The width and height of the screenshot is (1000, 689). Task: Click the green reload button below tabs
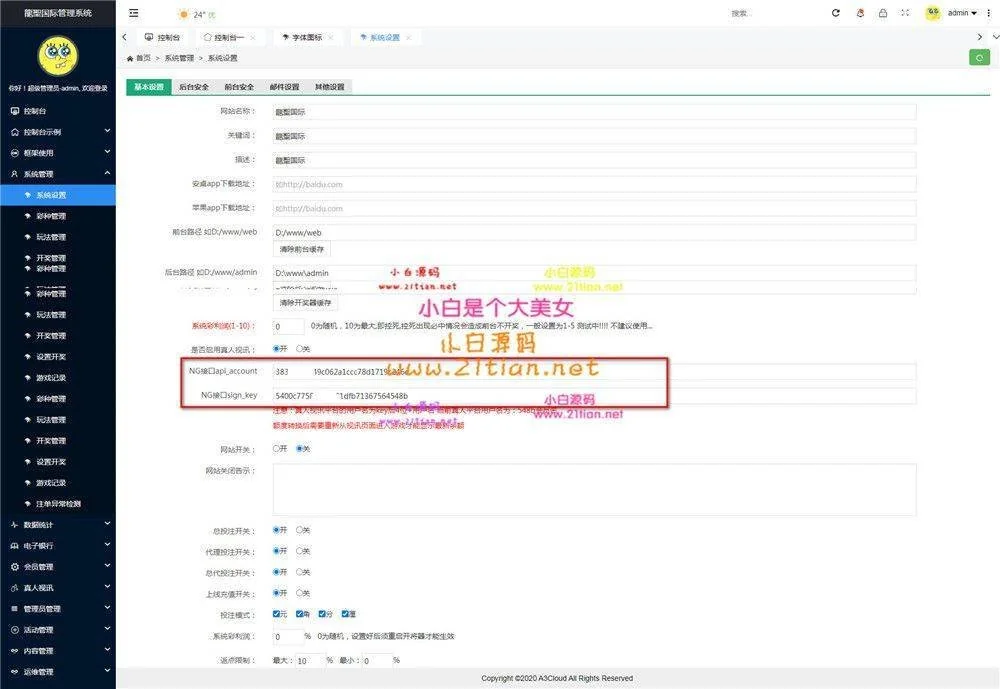[979, 58]
